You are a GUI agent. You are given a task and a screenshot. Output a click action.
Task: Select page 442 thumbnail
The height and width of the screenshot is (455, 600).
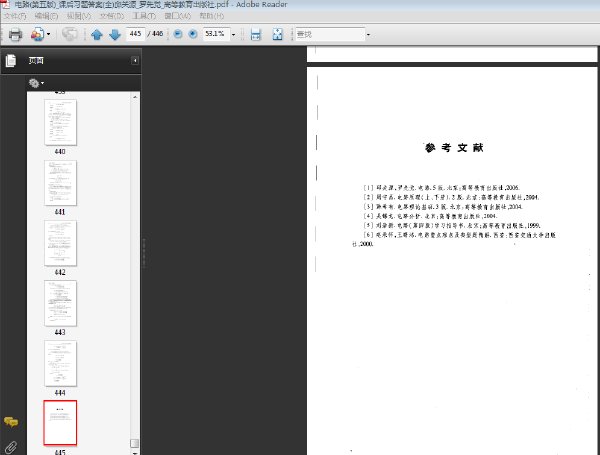[60, 243]
